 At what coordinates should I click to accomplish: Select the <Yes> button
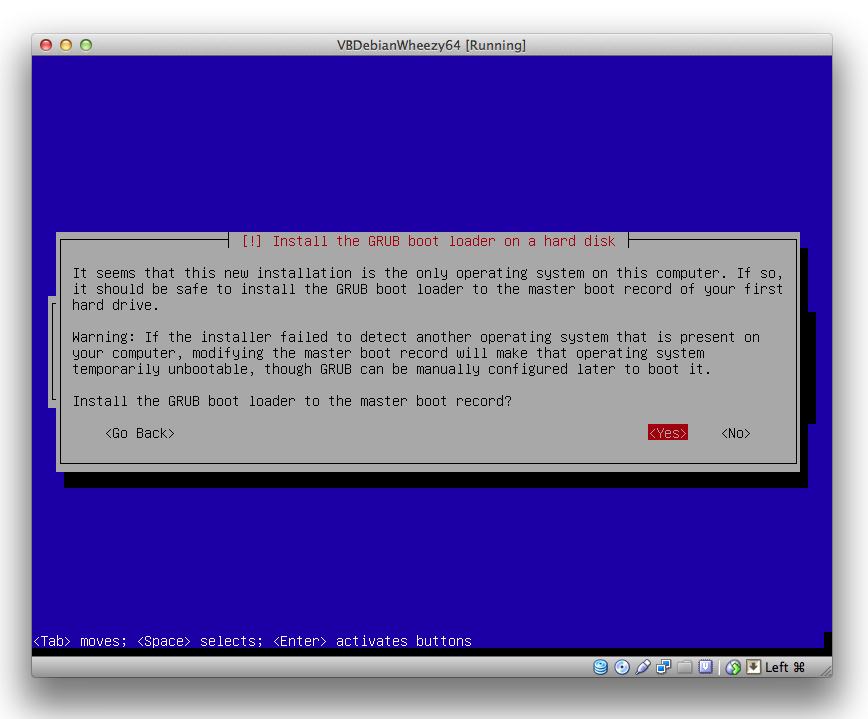click(667, 433)
